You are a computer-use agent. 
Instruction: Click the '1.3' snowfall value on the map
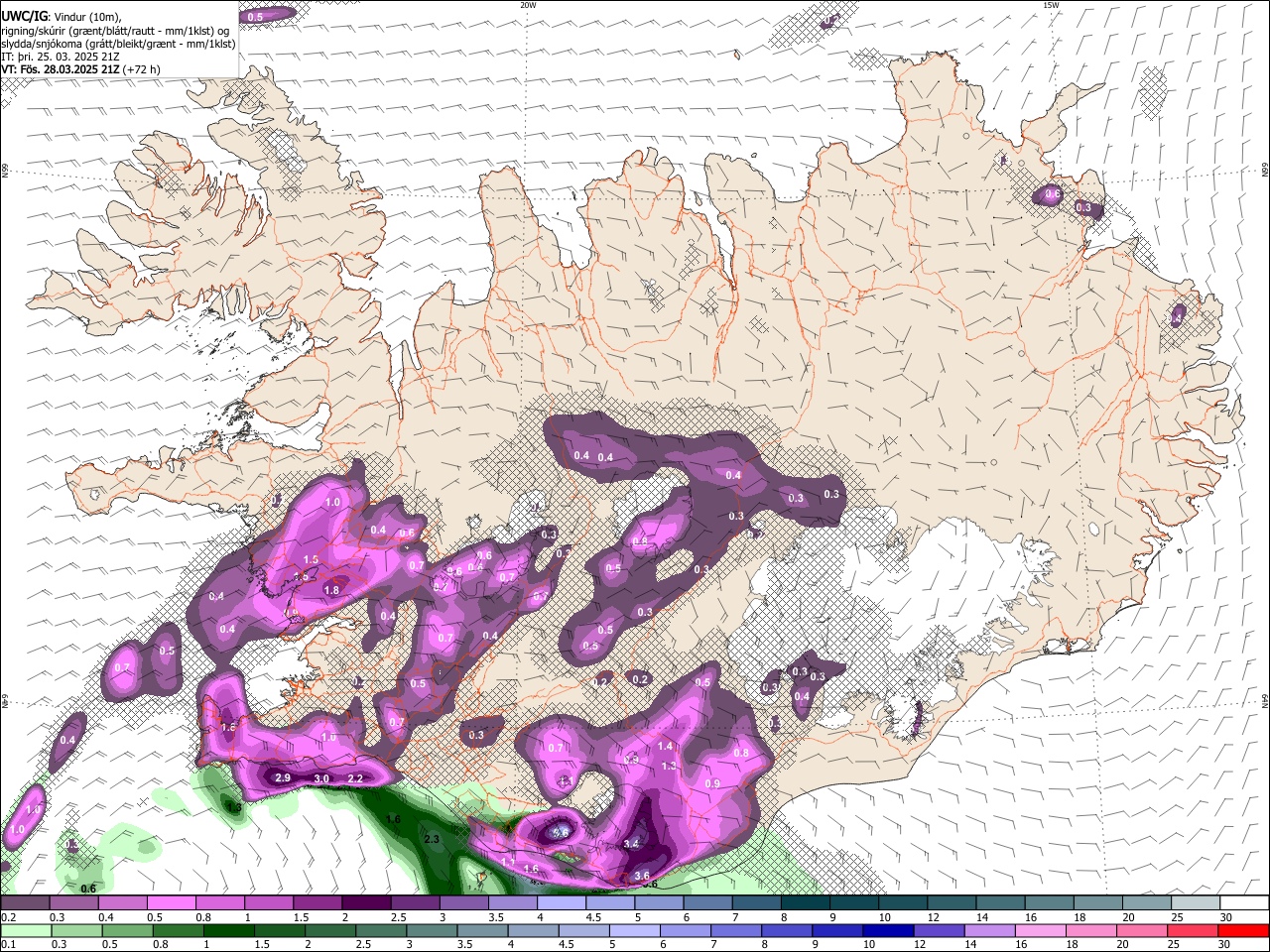(669, 766)
